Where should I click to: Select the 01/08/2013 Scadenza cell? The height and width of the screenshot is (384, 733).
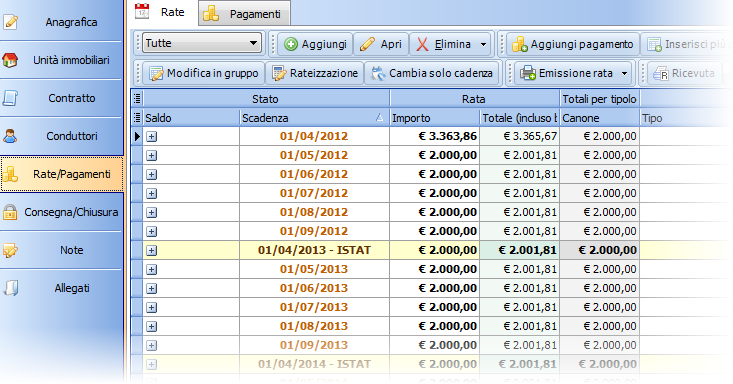[x=314, y=326]
